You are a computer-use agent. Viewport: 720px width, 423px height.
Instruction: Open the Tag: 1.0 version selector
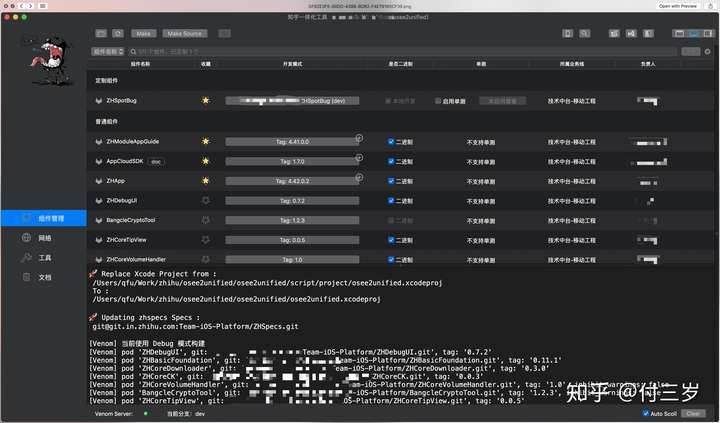(x=292, y=260)
